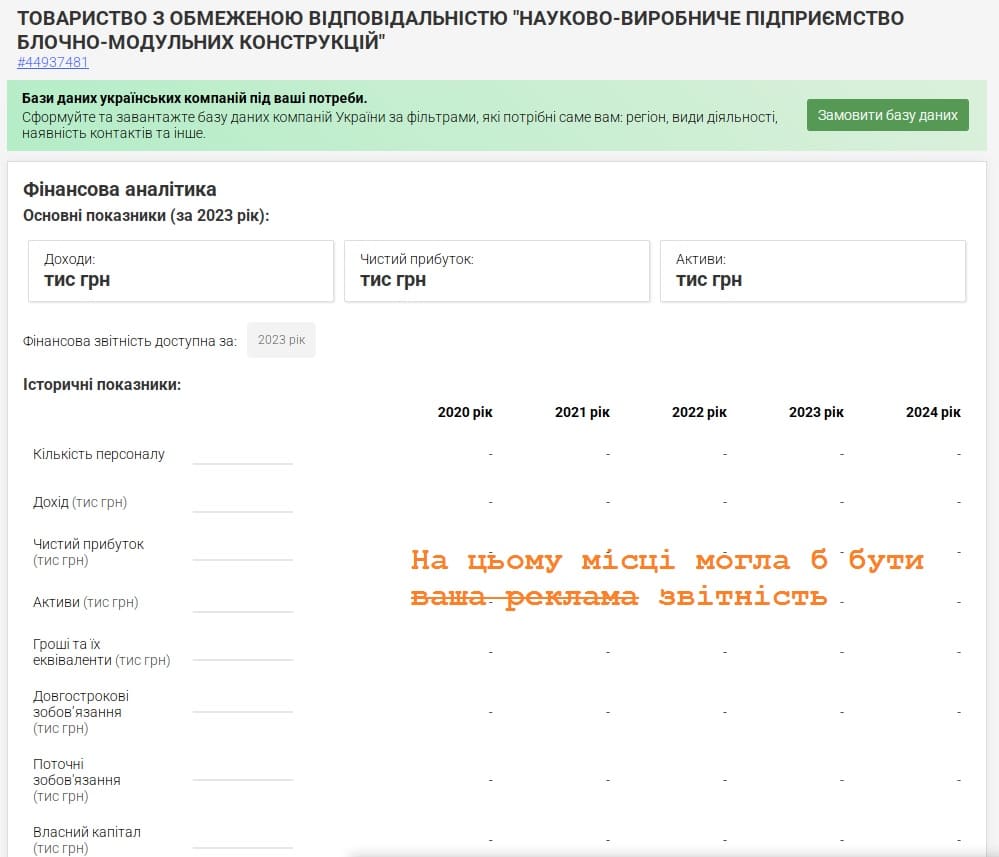Click the "Активи" summary card
This screenshot has width=999, height=857.
point(812,270)
